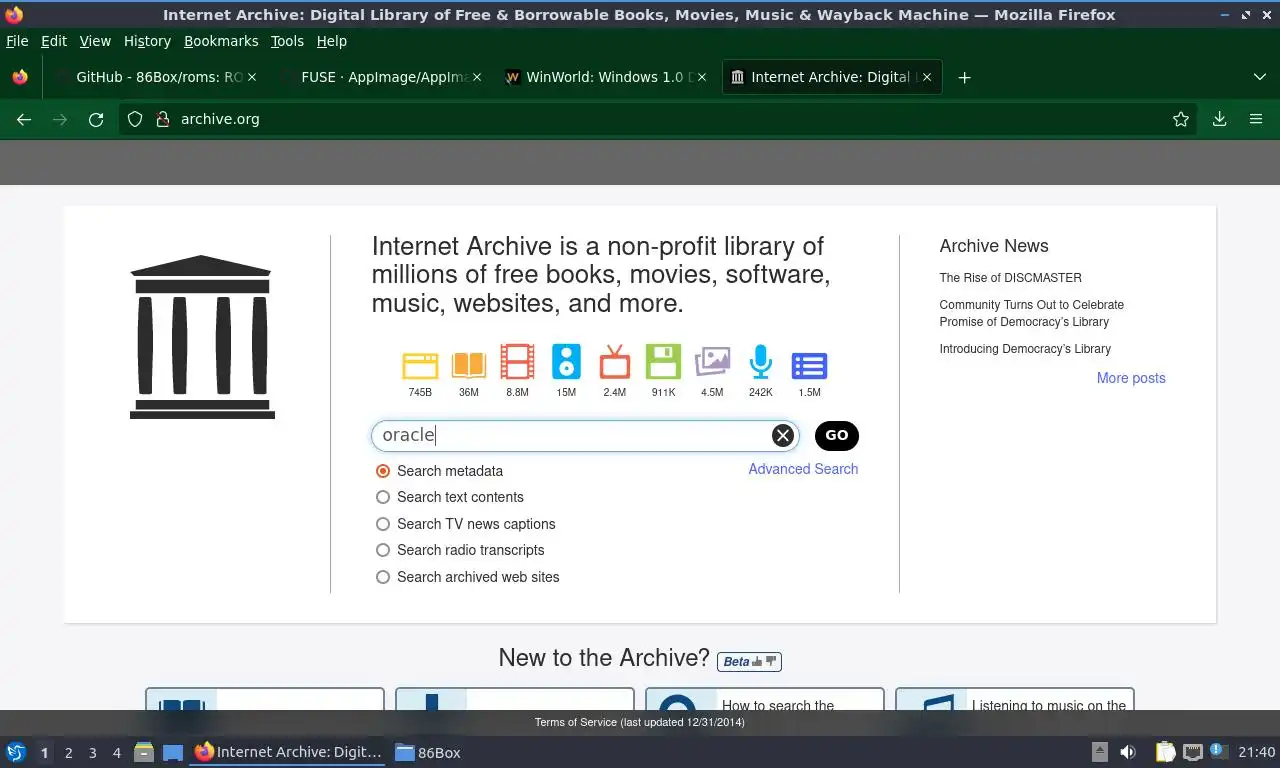This screenshot has width=1280, height=768.
Task: Open the History menu
Action: [x=147, y=41]
